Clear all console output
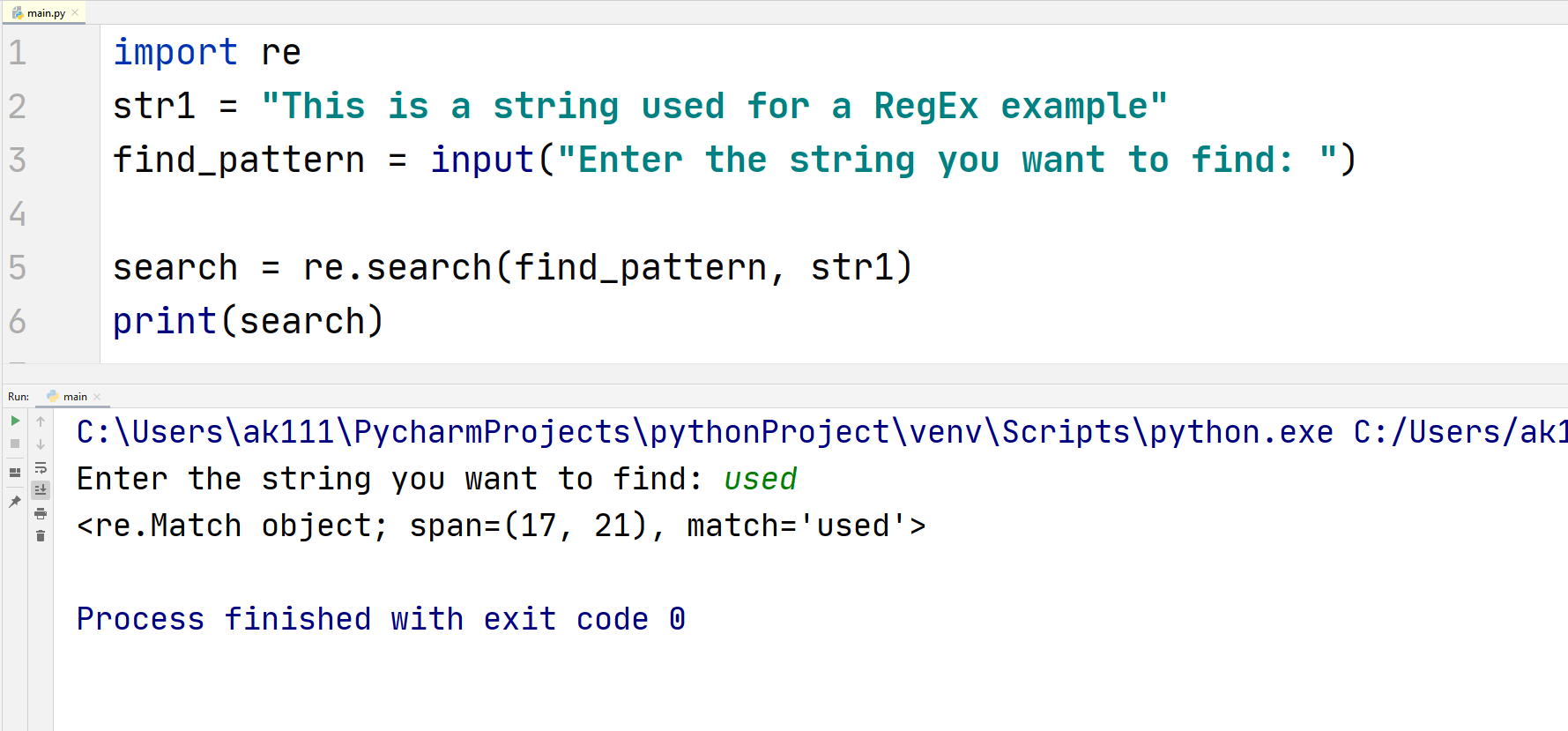This screenshot has width=1568, height=731. [41, 535]
